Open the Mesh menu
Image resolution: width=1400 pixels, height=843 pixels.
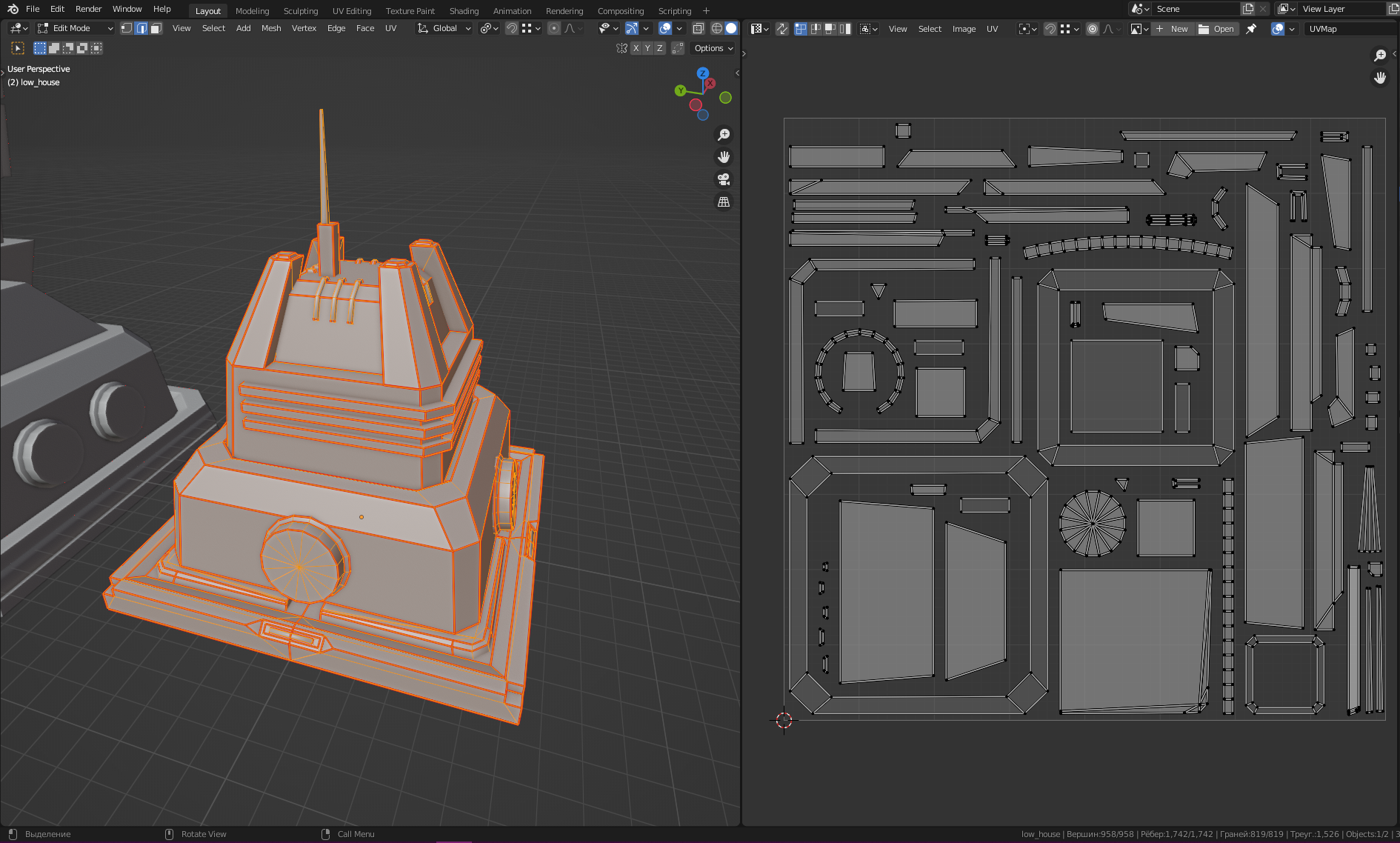[271, 28]
